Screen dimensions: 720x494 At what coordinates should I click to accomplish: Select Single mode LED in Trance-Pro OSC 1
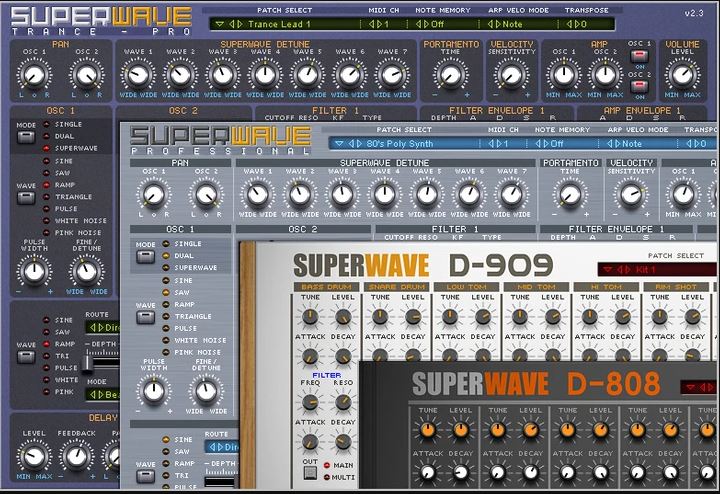46,124
